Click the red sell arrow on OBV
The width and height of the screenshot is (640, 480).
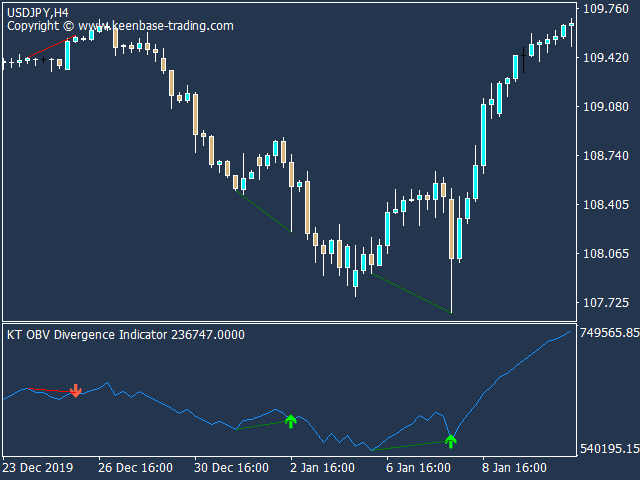tap(76, 391)
